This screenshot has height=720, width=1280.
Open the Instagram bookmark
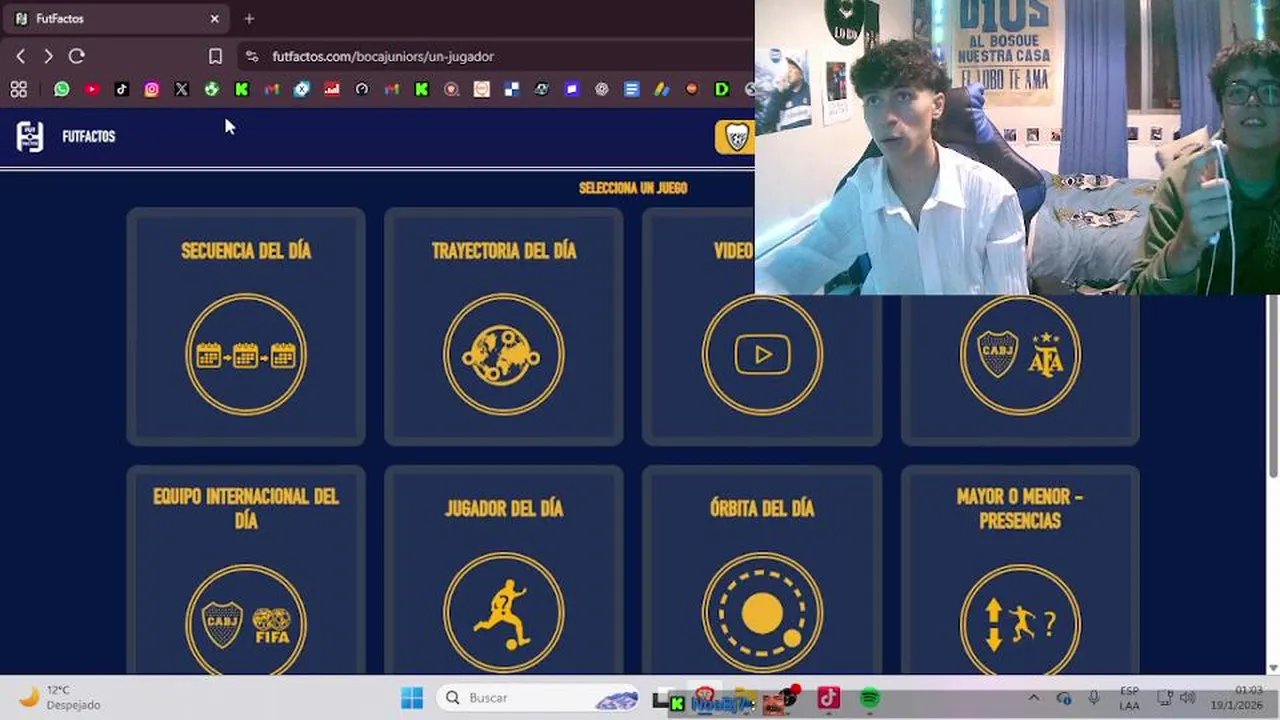[x=152, y=90]
